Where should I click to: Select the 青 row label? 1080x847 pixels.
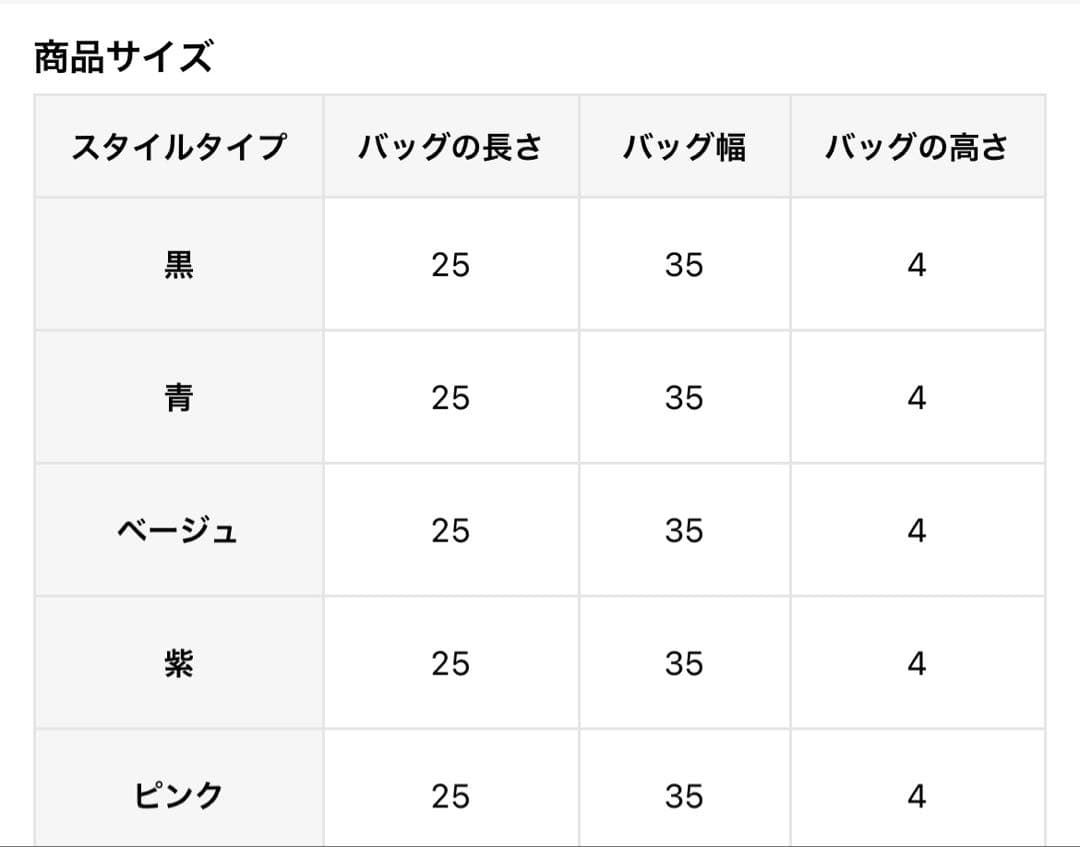pyautogui.click(x=178, y=397)
